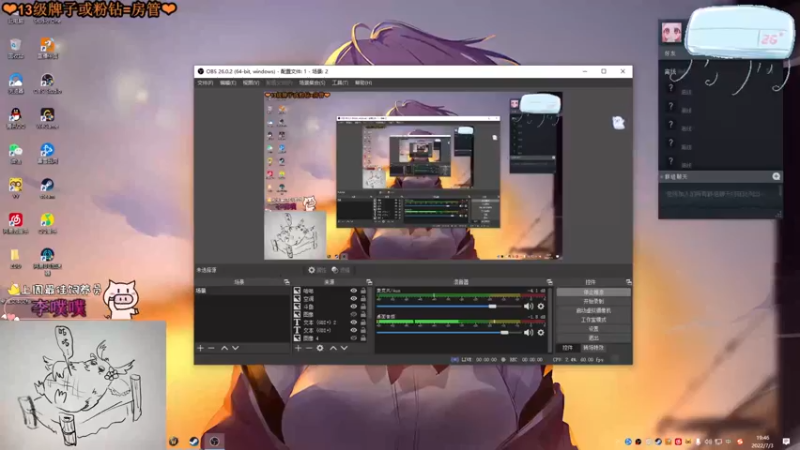Toggle the lock on the 空调 source
This screenshot has width=800, height=450.
[363, 298]
